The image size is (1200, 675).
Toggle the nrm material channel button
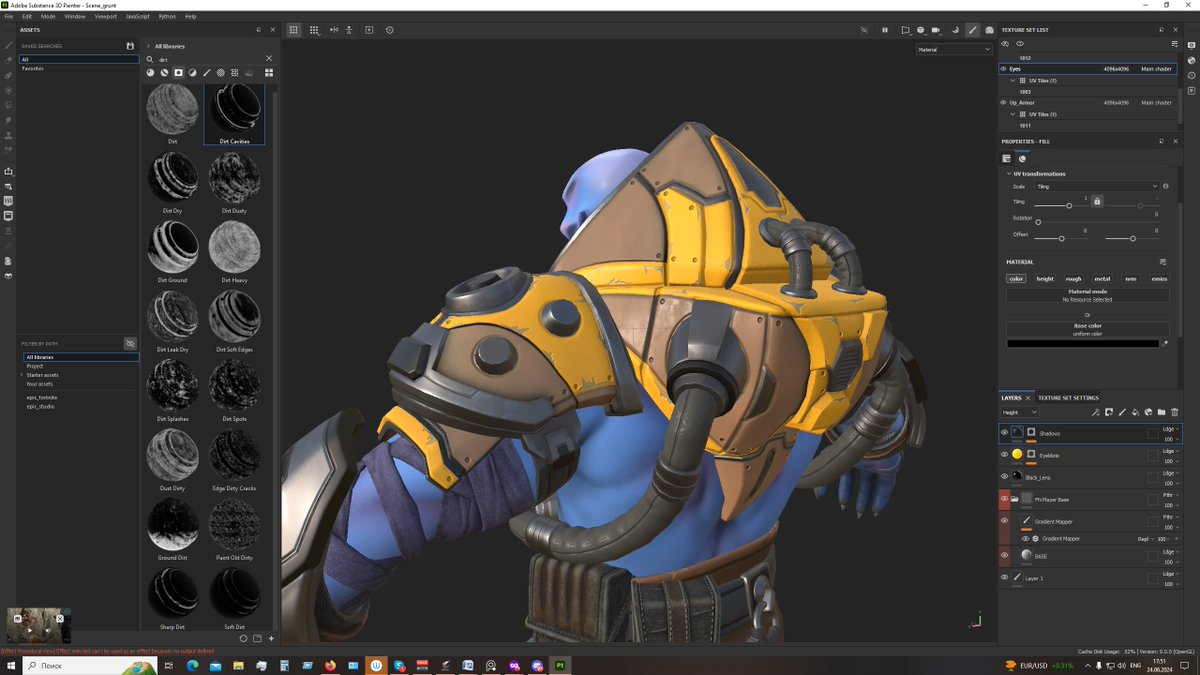[1130, 279]
